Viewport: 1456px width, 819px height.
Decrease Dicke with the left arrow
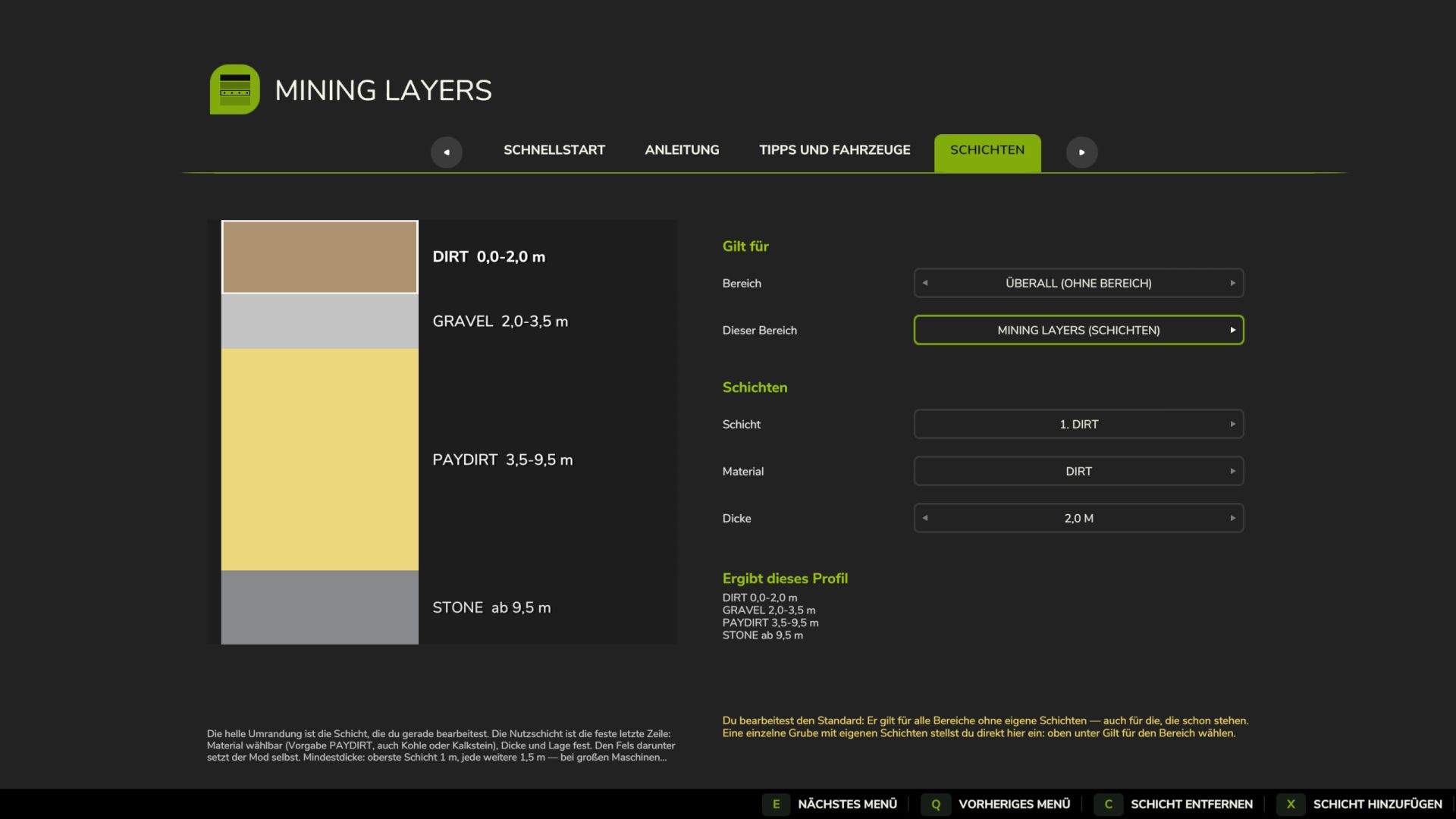925,518
